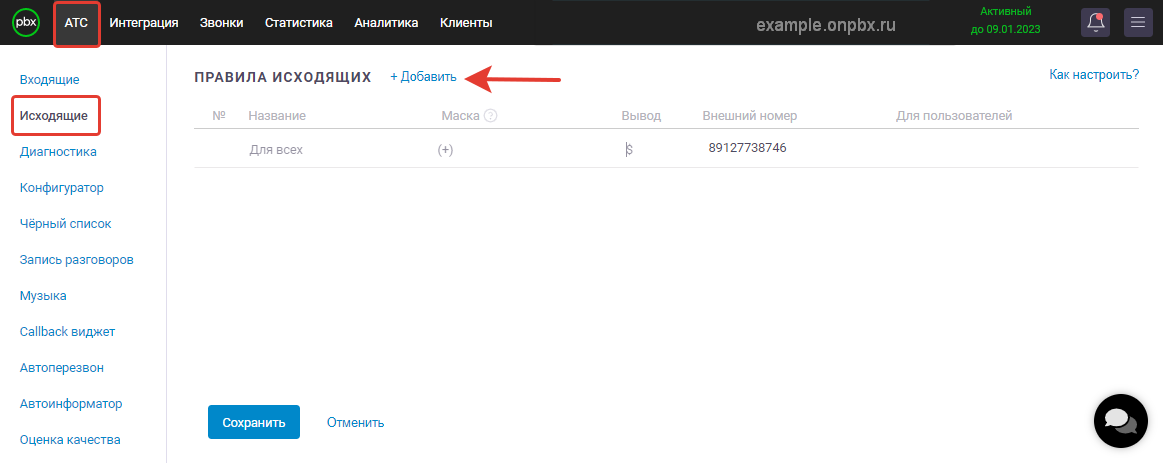Go to Входящие in sidebar

point(50,79)
